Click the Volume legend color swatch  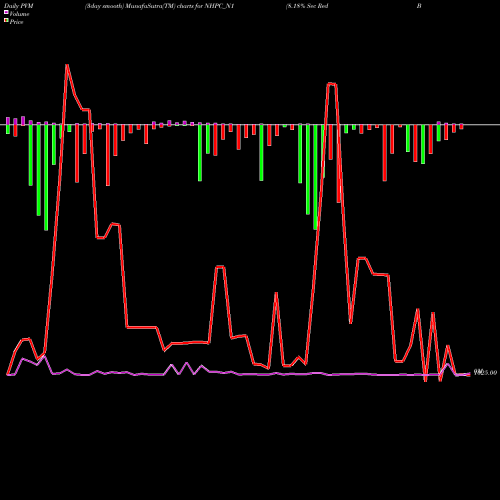click(6, 12)
